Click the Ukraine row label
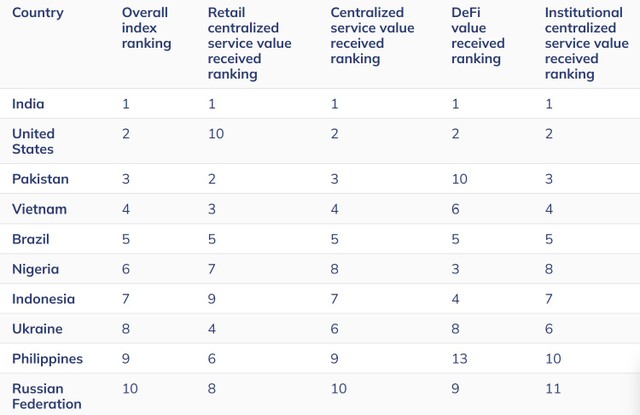Image resolution: width=640 pixels, height=415 pixels. coord(37,328)
